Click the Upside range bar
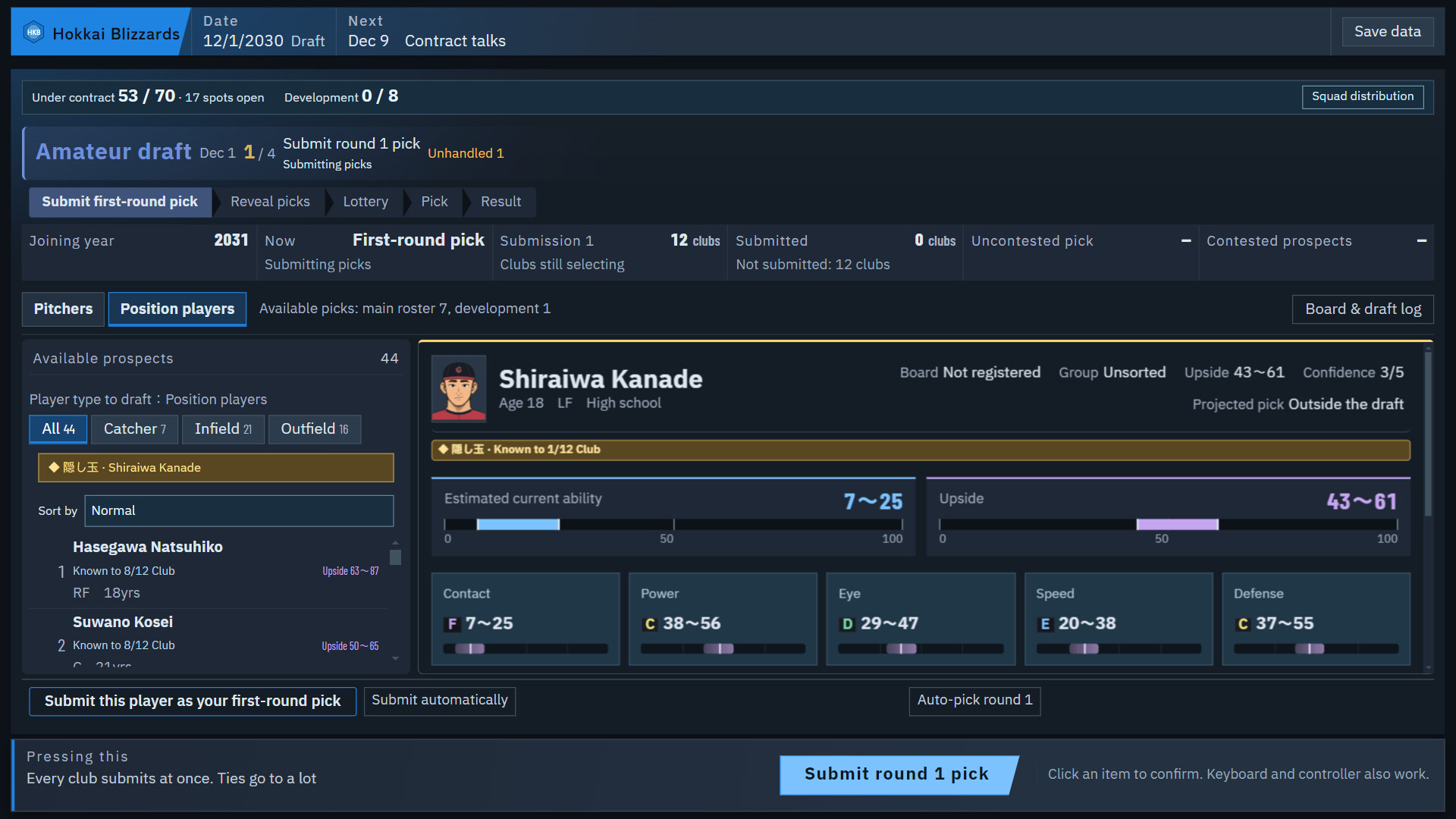This screenshot has width=1456, height=819. (x=1168, y=525)
